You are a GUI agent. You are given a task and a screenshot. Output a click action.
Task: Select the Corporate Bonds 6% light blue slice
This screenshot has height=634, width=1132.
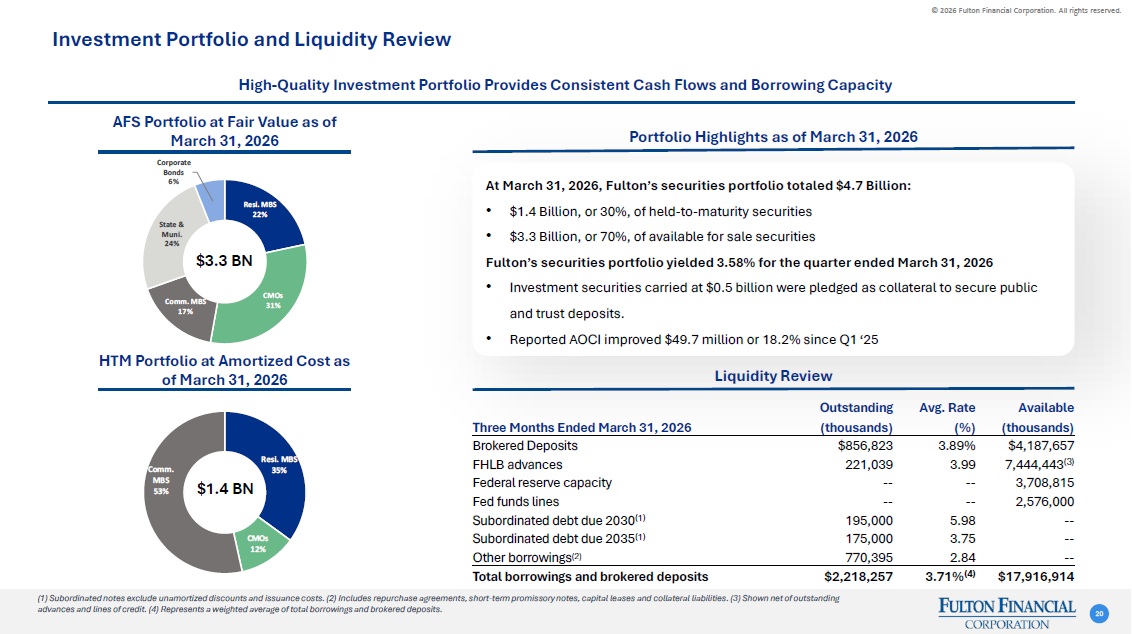(212, 198)
